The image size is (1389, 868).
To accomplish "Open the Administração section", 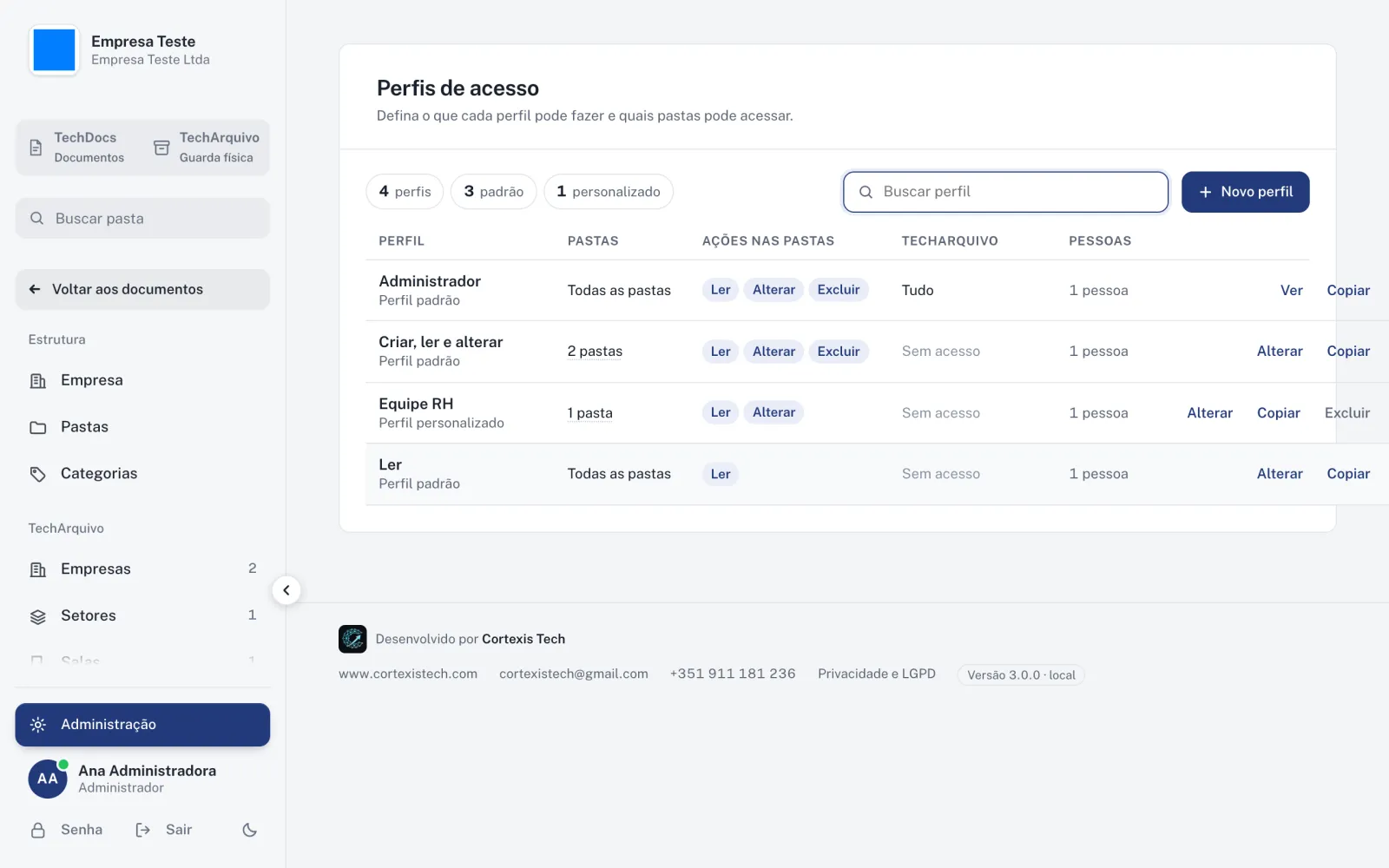I will (142, 725).
